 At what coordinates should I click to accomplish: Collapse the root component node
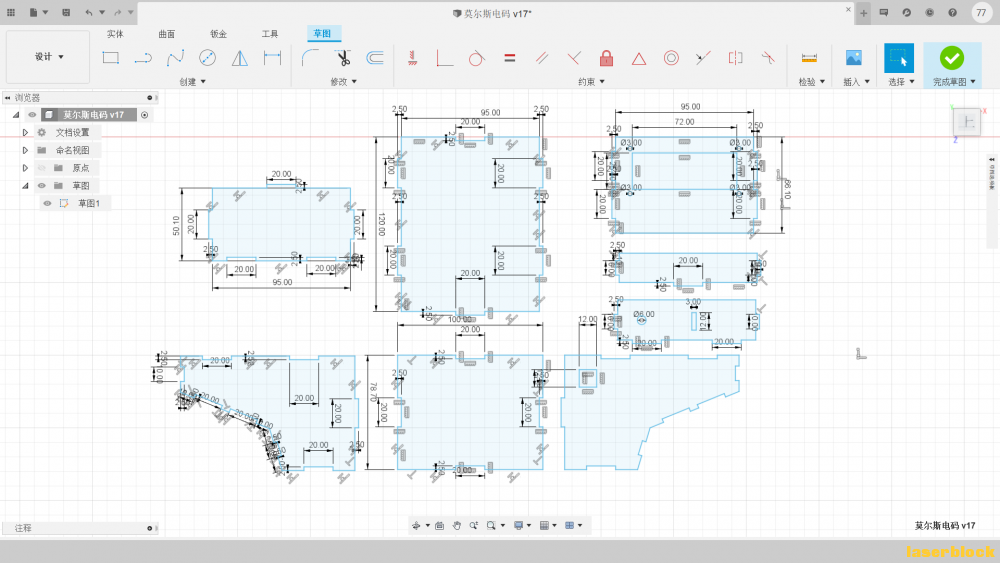[16, 115]
